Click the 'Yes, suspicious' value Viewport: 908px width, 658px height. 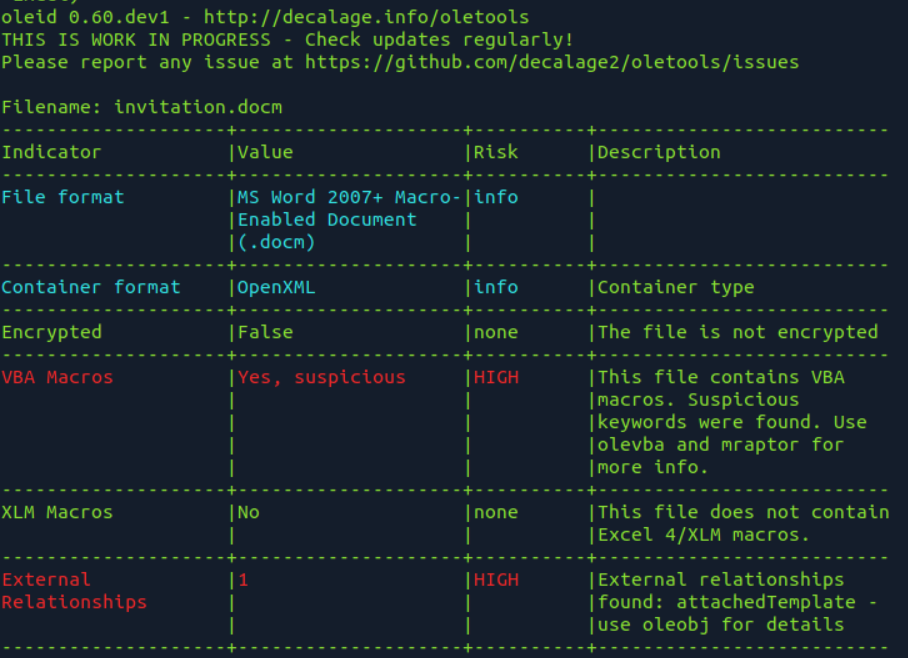click(x=321, y=378)
